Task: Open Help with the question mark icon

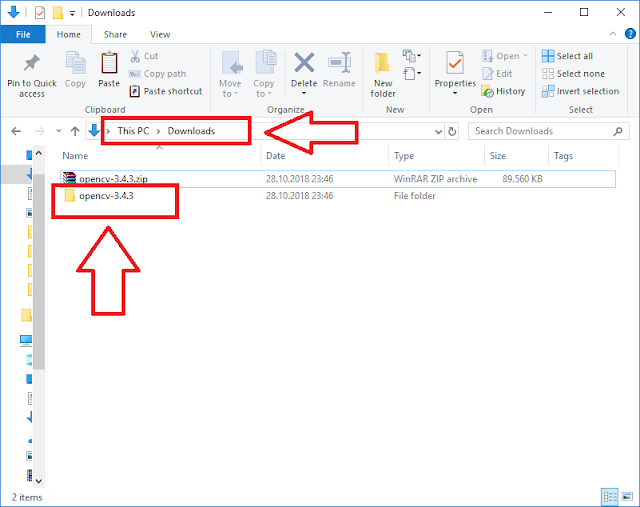Action: [630, 33]
